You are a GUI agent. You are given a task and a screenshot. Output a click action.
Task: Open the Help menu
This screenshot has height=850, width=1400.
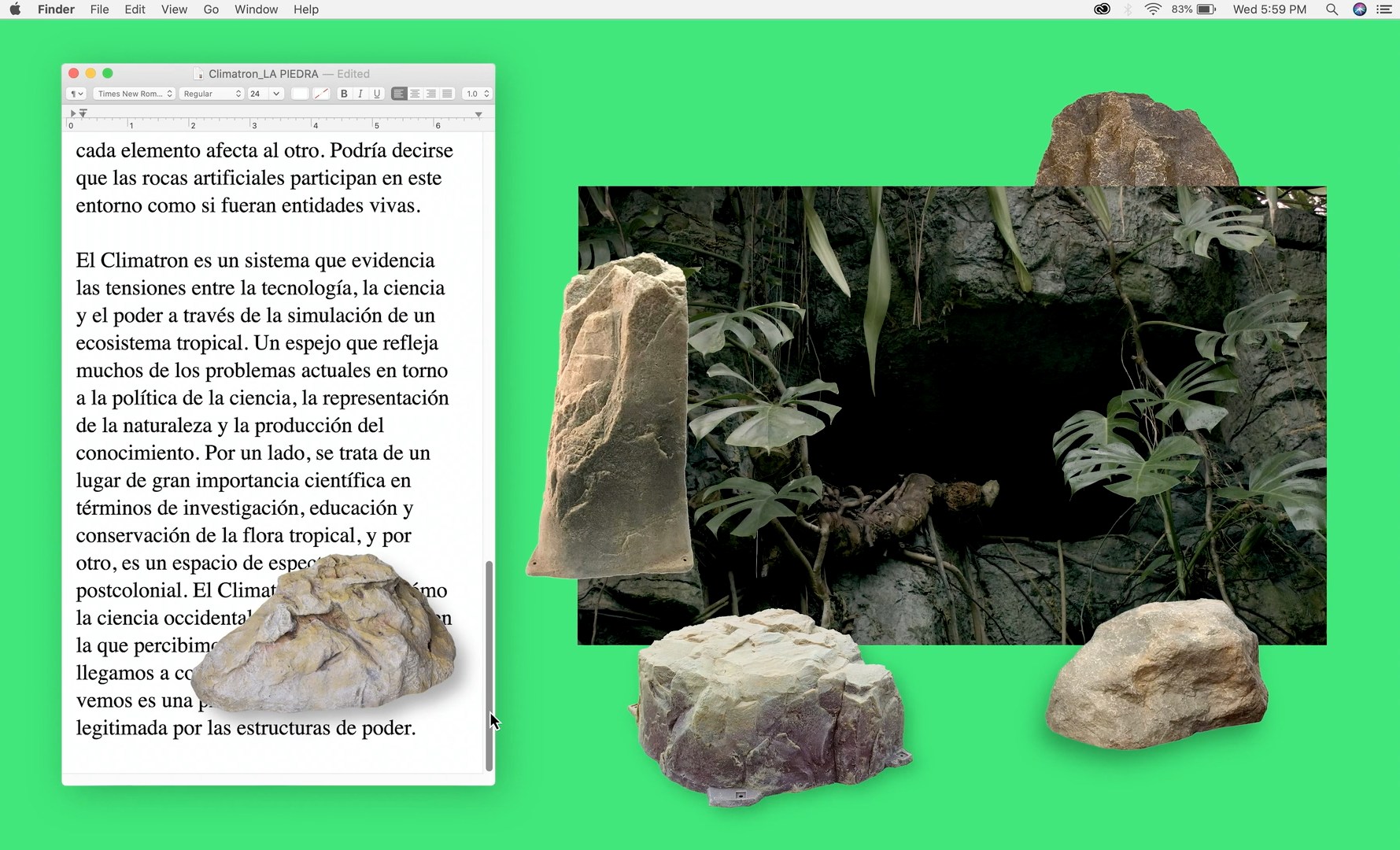[306, 9]
